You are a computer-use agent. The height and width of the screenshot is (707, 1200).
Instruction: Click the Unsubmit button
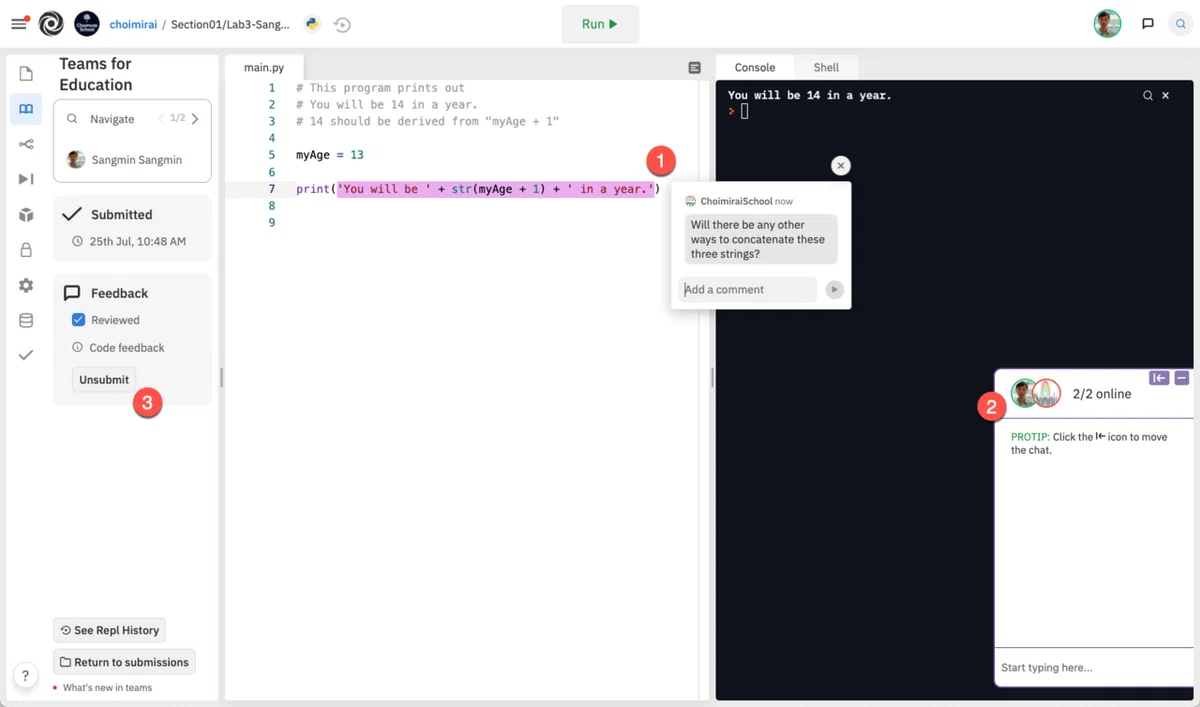point(104,380)
